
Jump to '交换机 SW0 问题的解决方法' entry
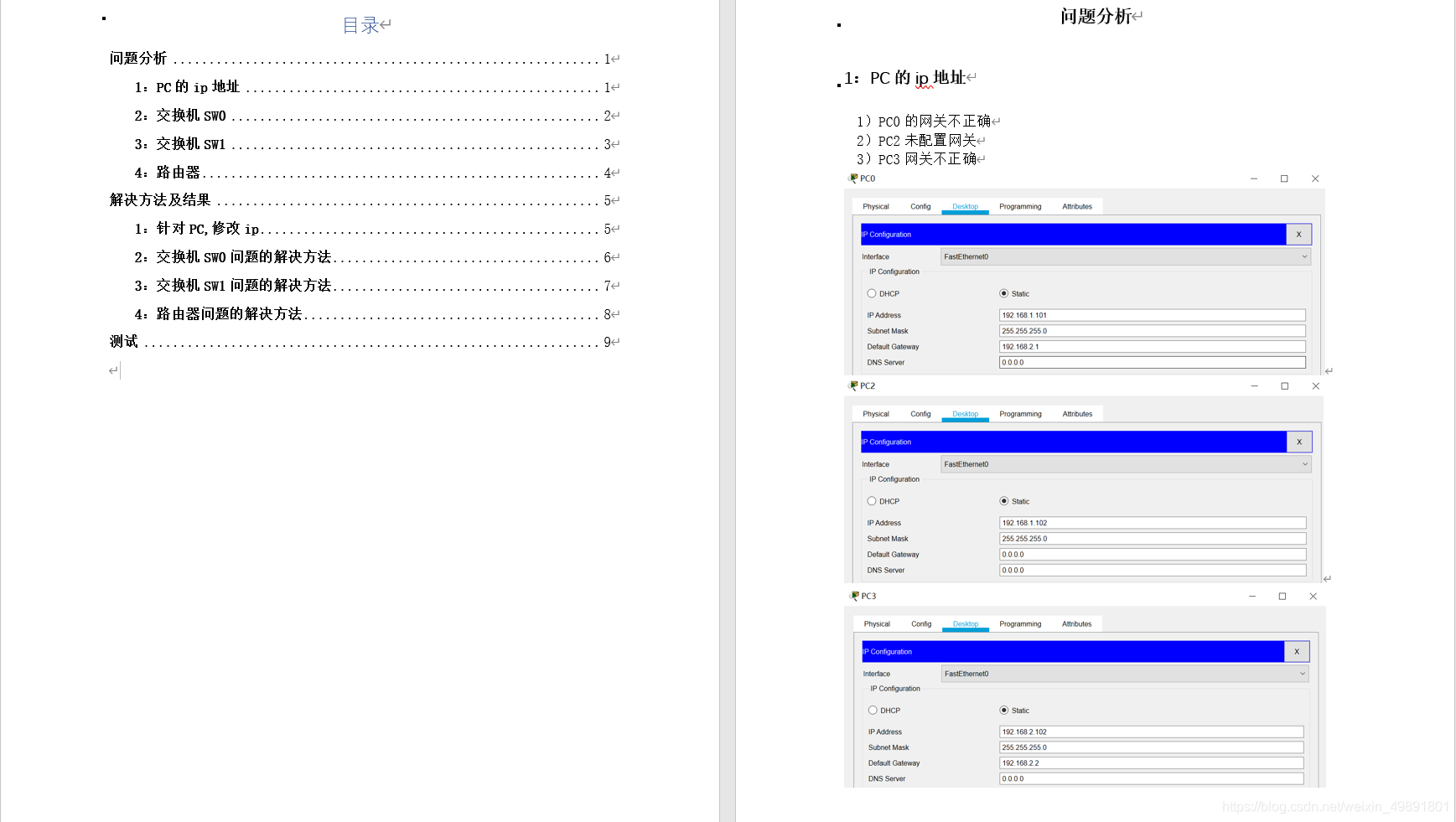373,257
